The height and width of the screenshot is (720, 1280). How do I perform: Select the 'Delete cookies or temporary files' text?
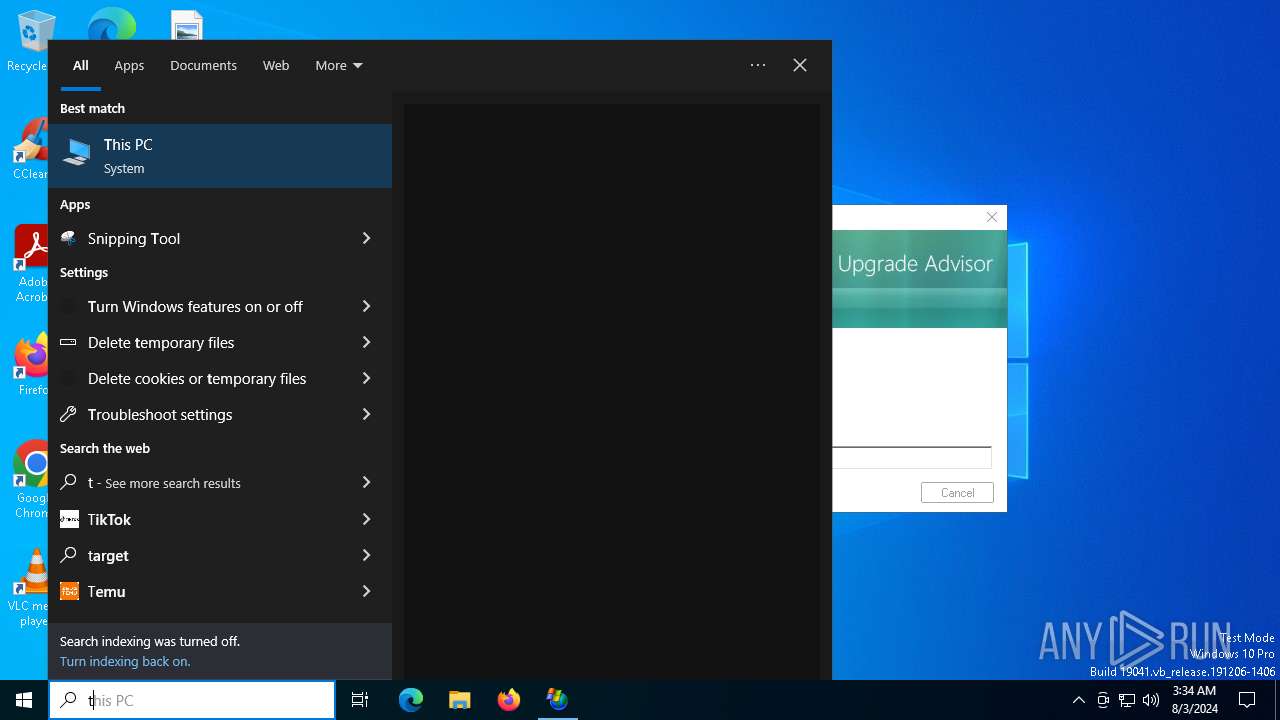(197, 378)
